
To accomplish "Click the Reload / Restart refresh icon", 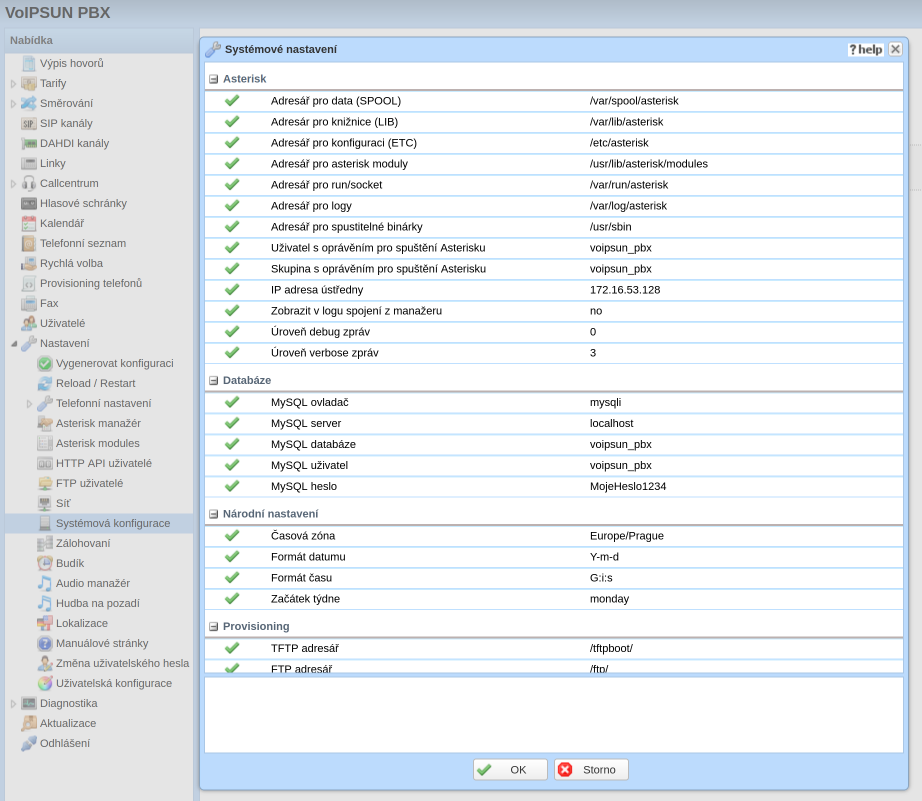I will (45, 383).
